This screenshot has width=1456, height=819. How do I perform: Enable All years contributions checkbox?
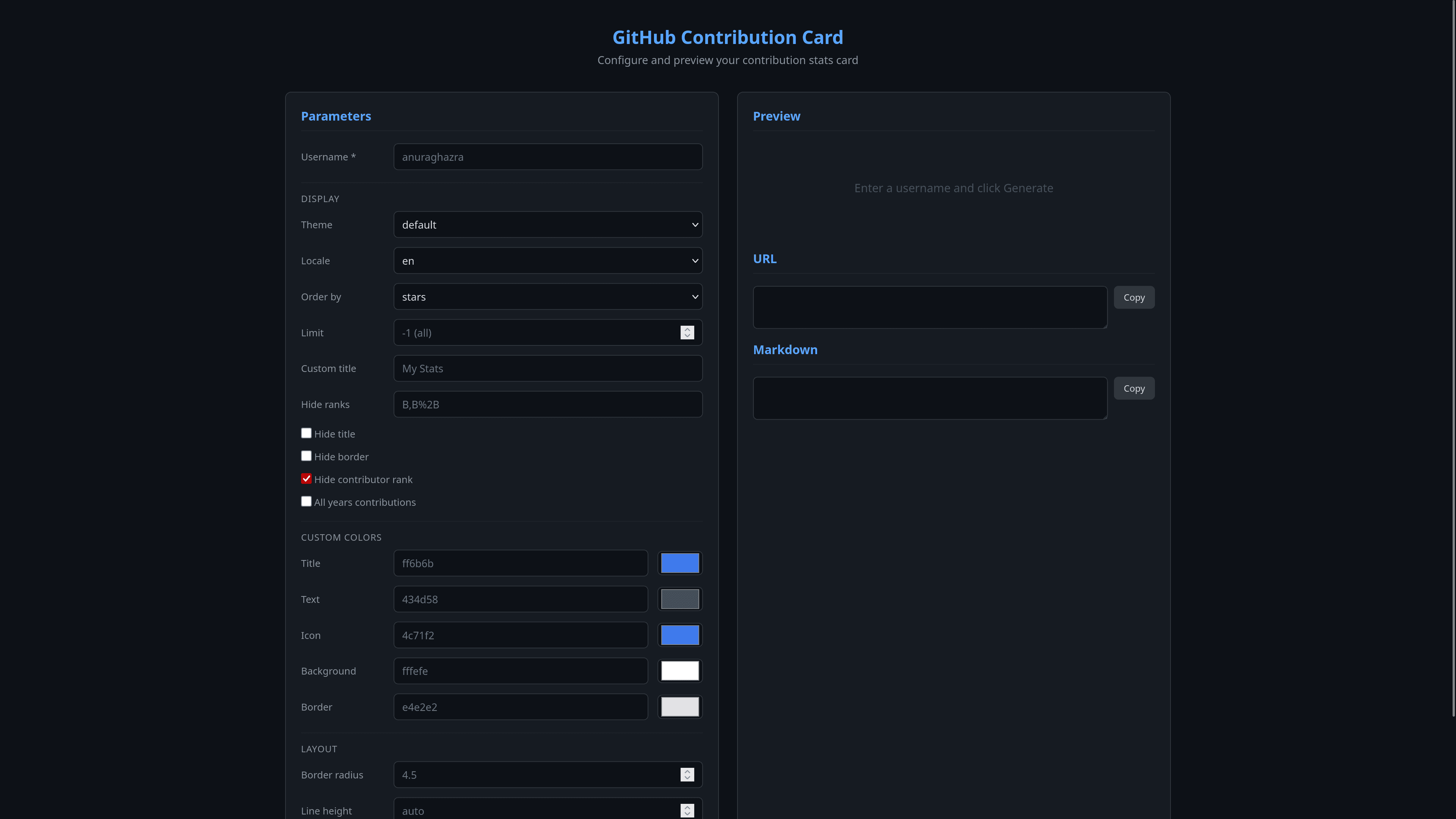click(x=306, y=501)
